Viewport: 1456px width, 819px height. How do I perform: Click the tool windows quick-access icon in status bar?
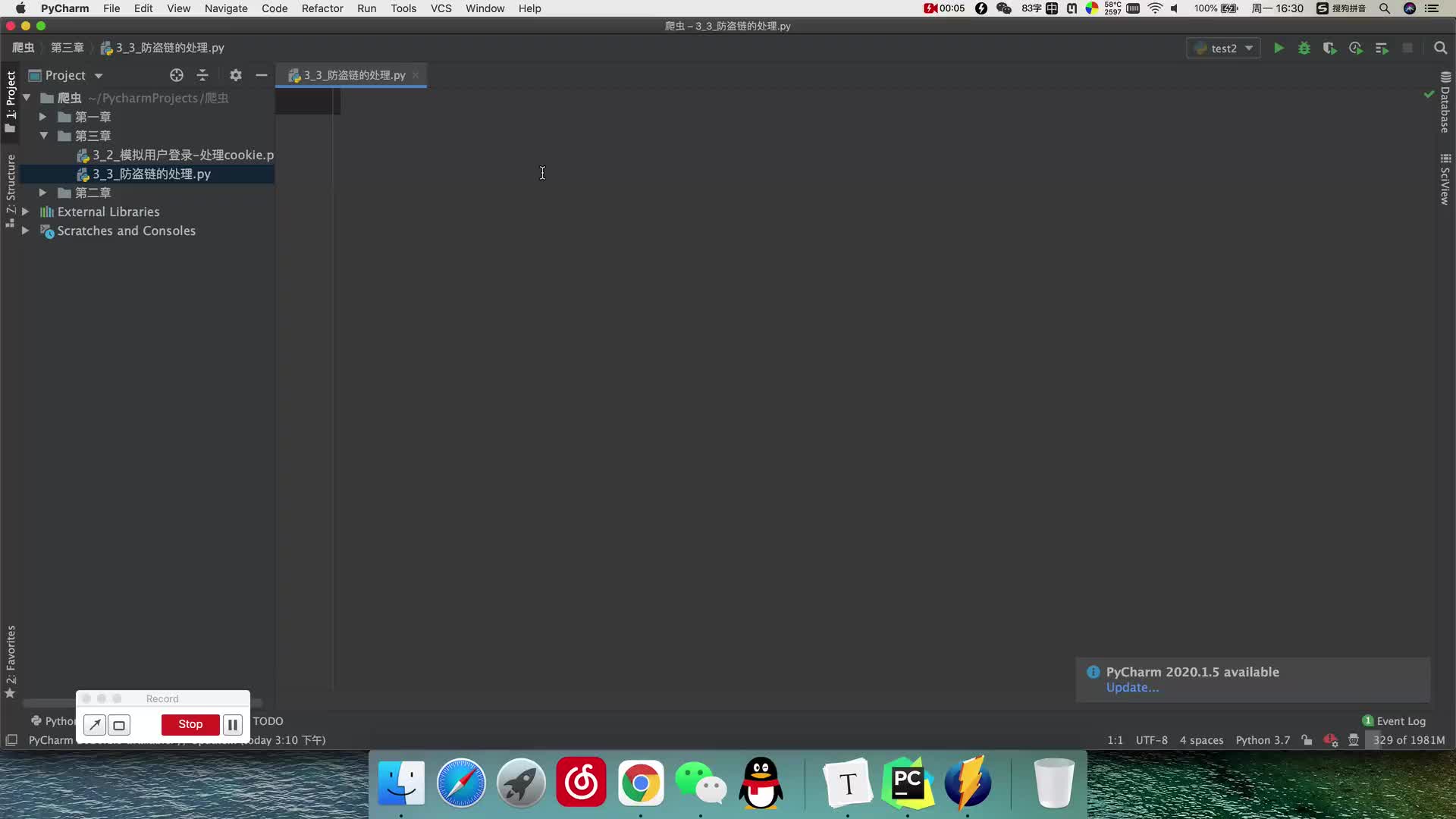click(x=11, y=740)
